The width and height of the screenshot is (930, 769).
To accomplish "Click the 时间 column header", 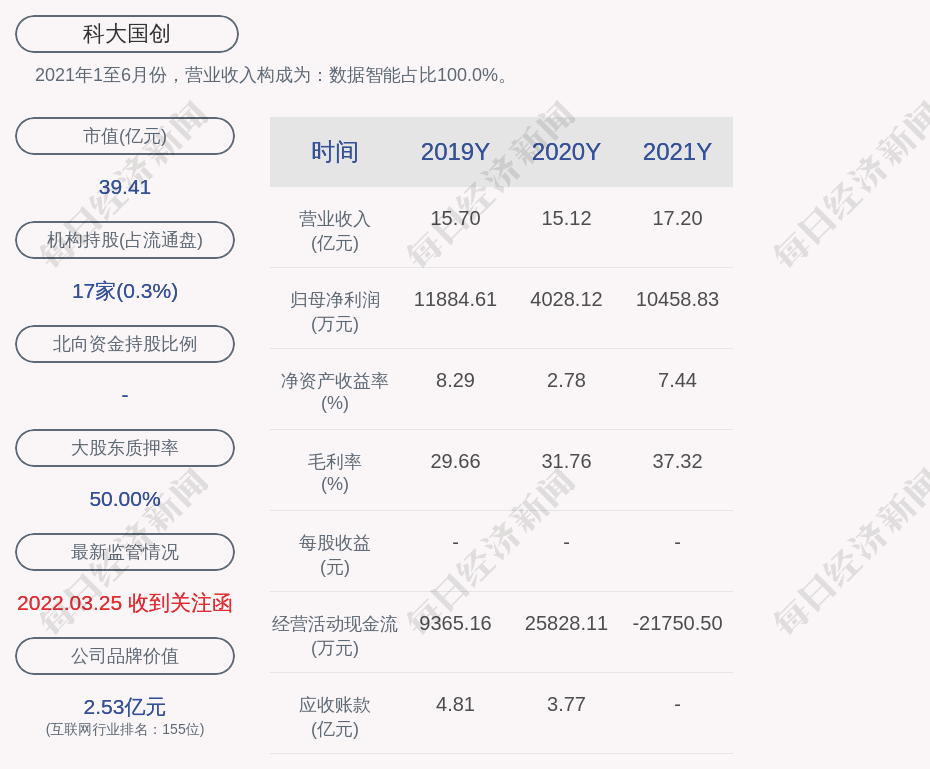I will click(x=335, y=152).
